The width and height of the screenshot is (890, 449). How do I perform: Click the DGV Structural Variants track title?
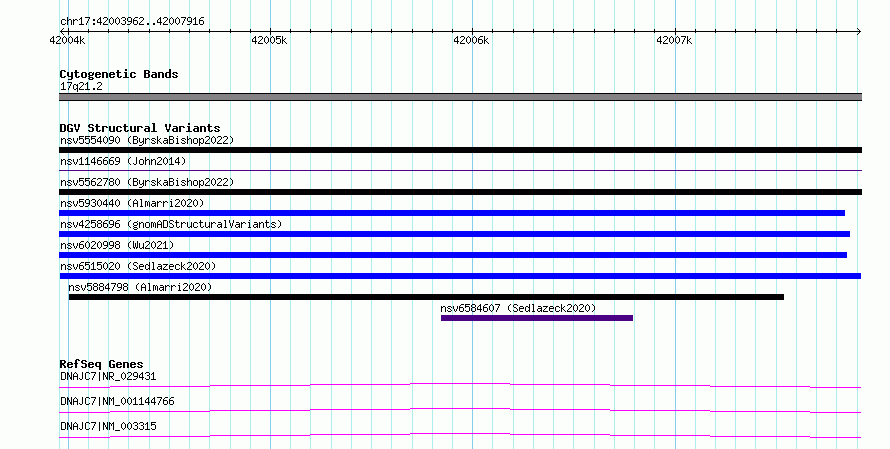[140, 128]
